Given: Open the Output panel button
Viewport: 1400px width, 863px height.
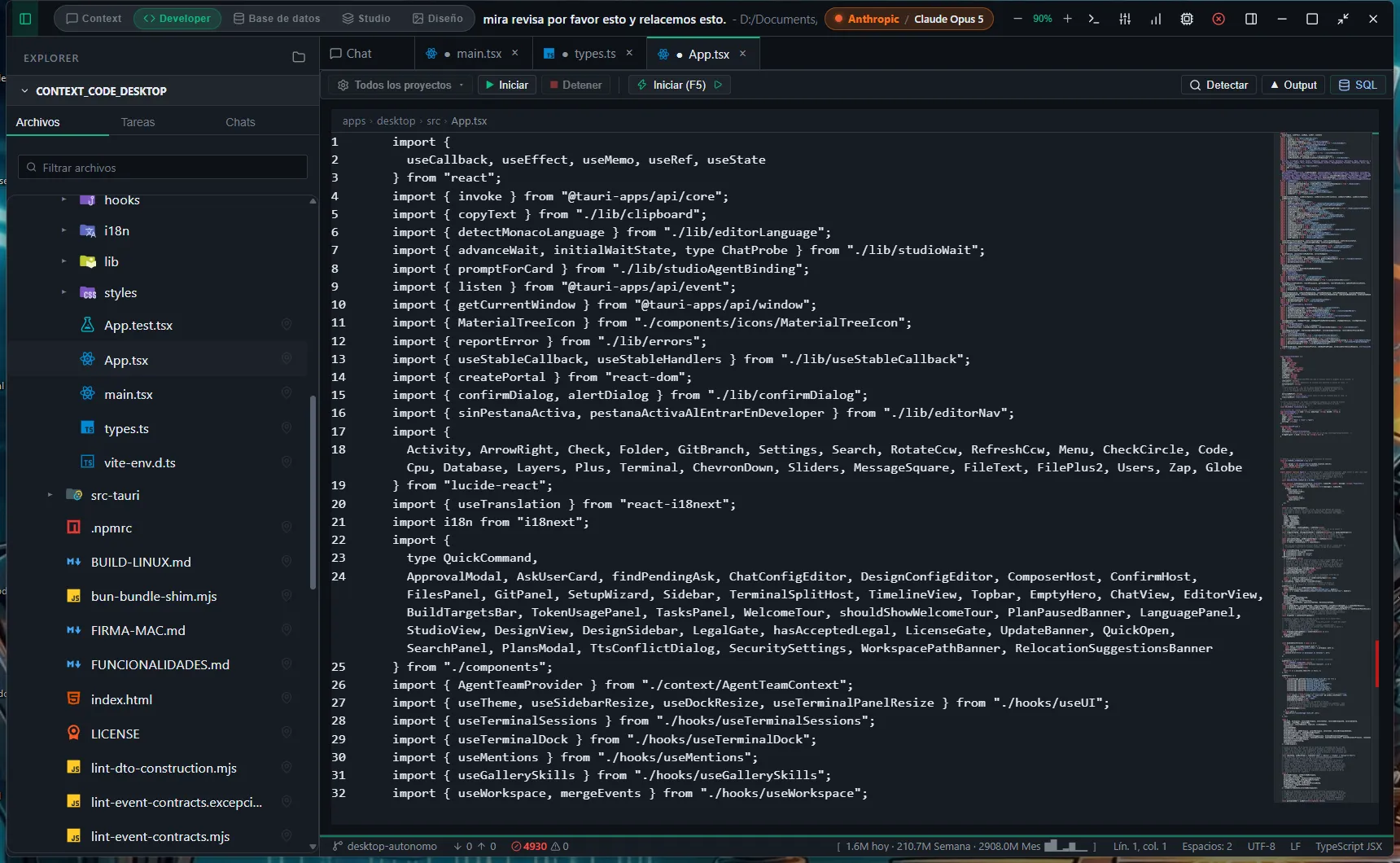Looking at the screenshot, I should tap(1293, 85).
